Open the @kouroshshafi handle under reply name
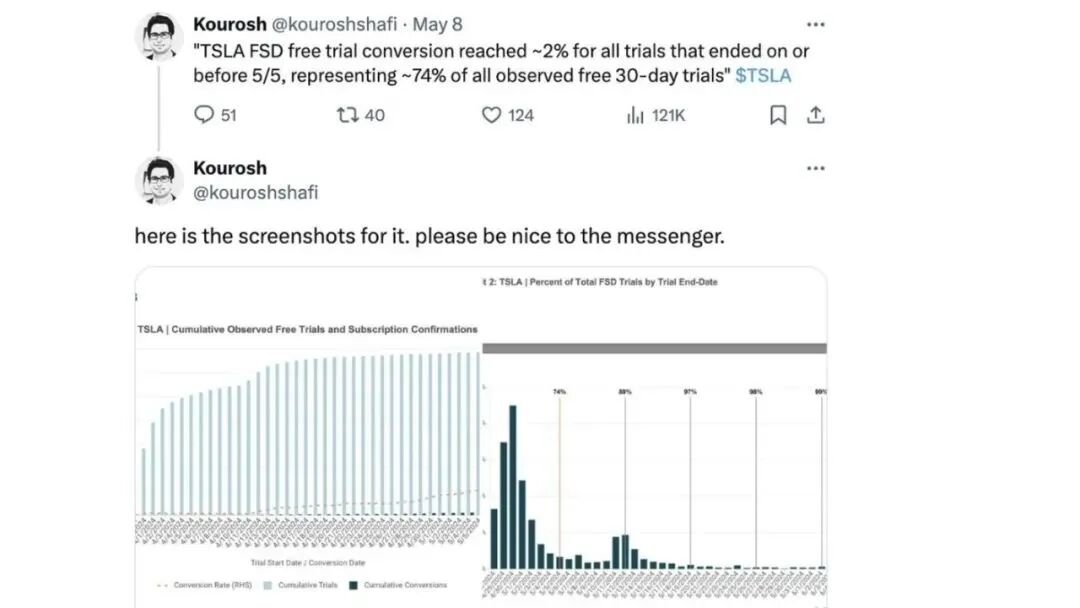The width and height of the screenshot is (1080, 608). click(256, 193)
